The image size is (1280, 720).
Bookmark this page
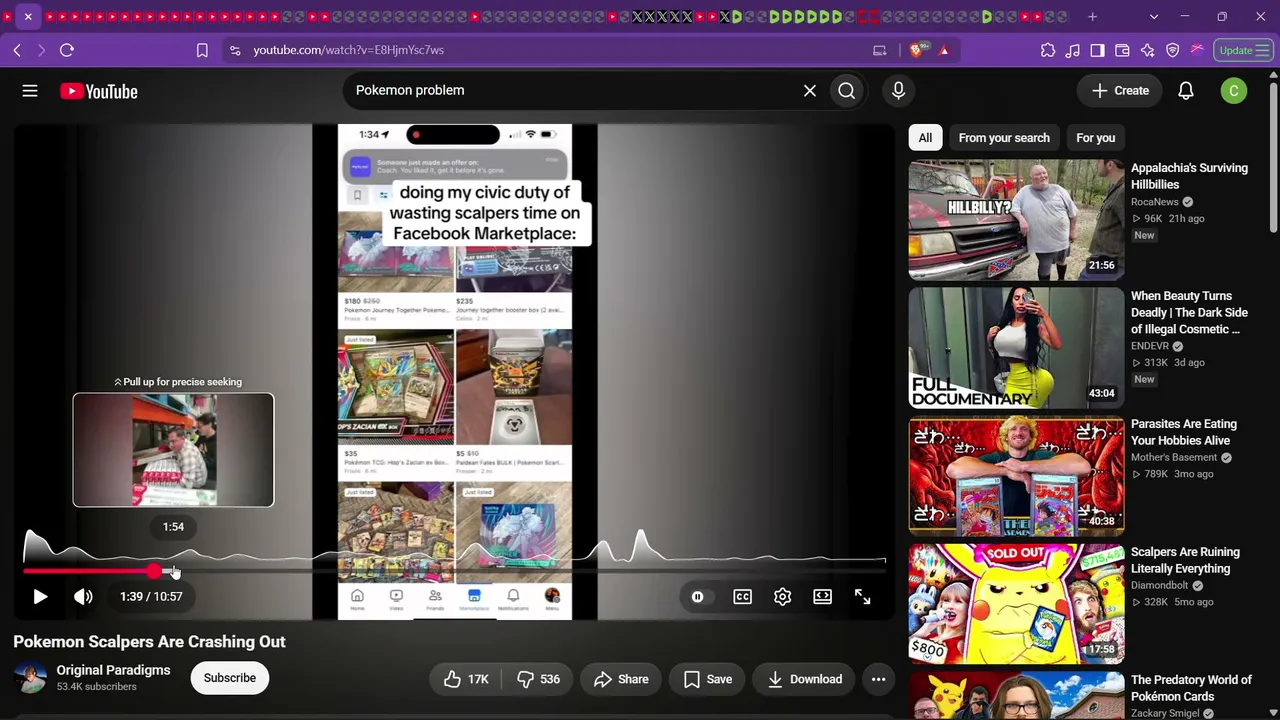(202, 50)
